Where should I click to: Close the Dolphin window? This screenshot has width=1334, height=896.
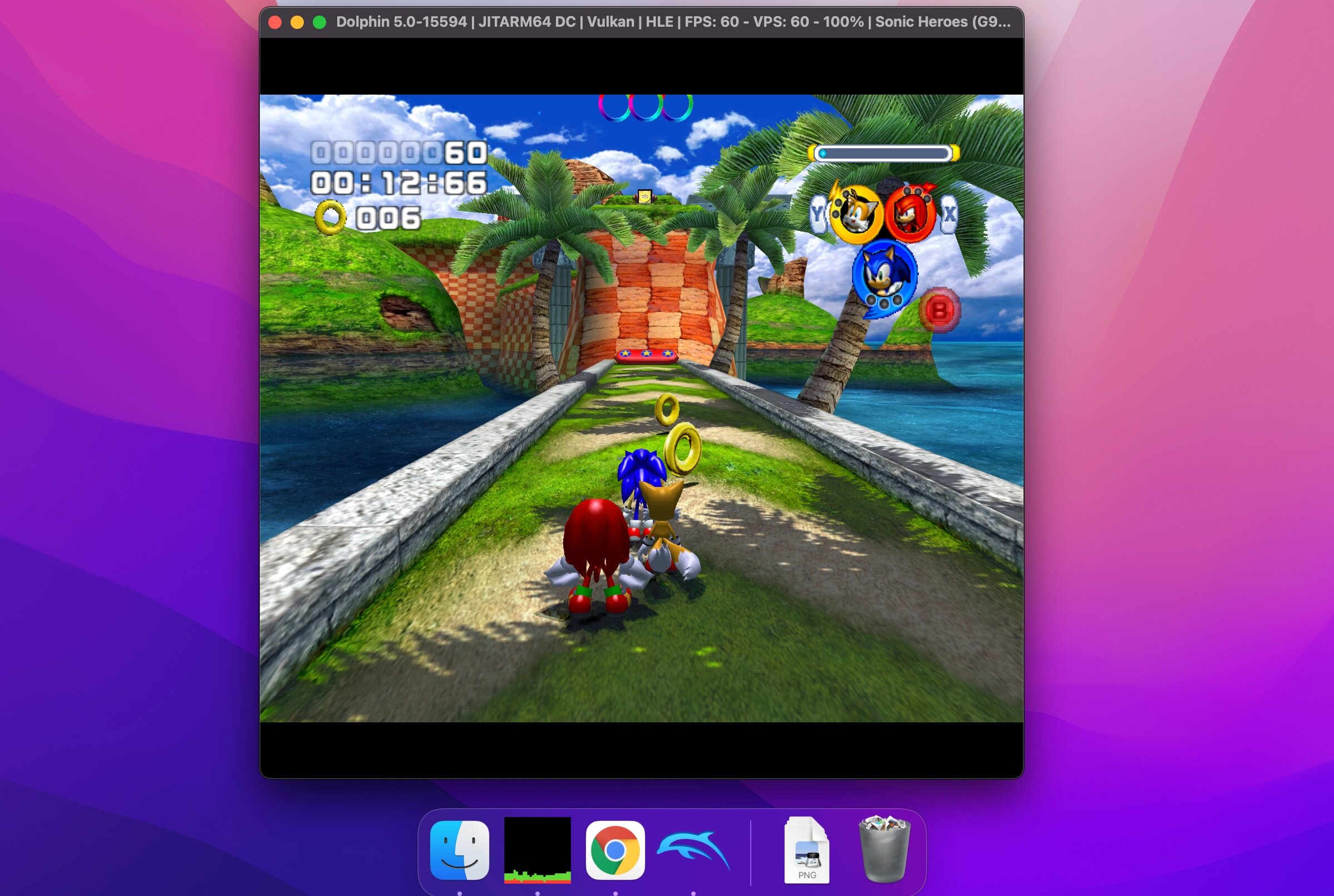pyautogui.click(x=275, y=22)
